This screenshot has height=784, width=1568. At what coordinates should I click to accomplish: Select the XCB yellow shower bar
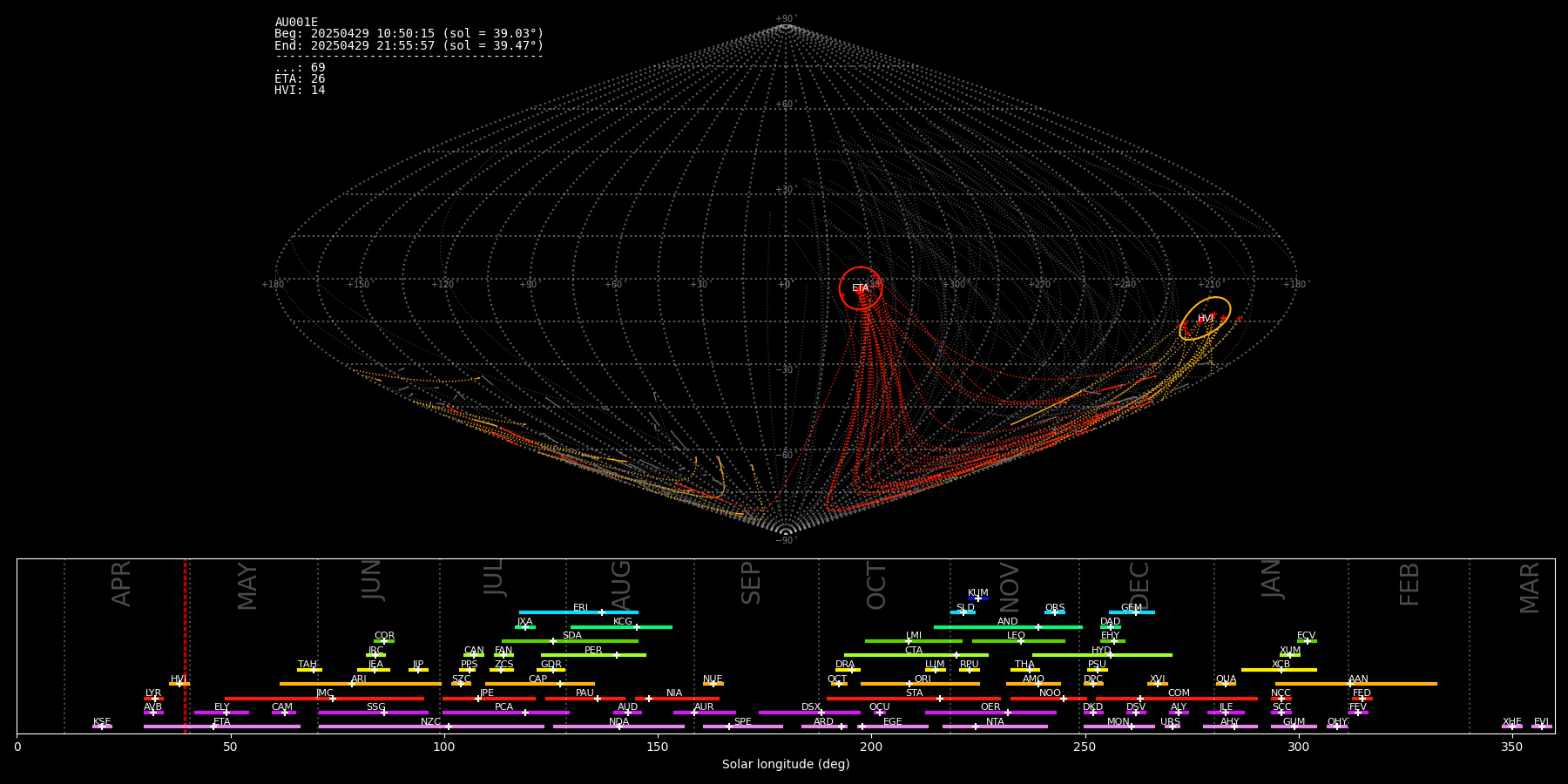pos(1279,670)
